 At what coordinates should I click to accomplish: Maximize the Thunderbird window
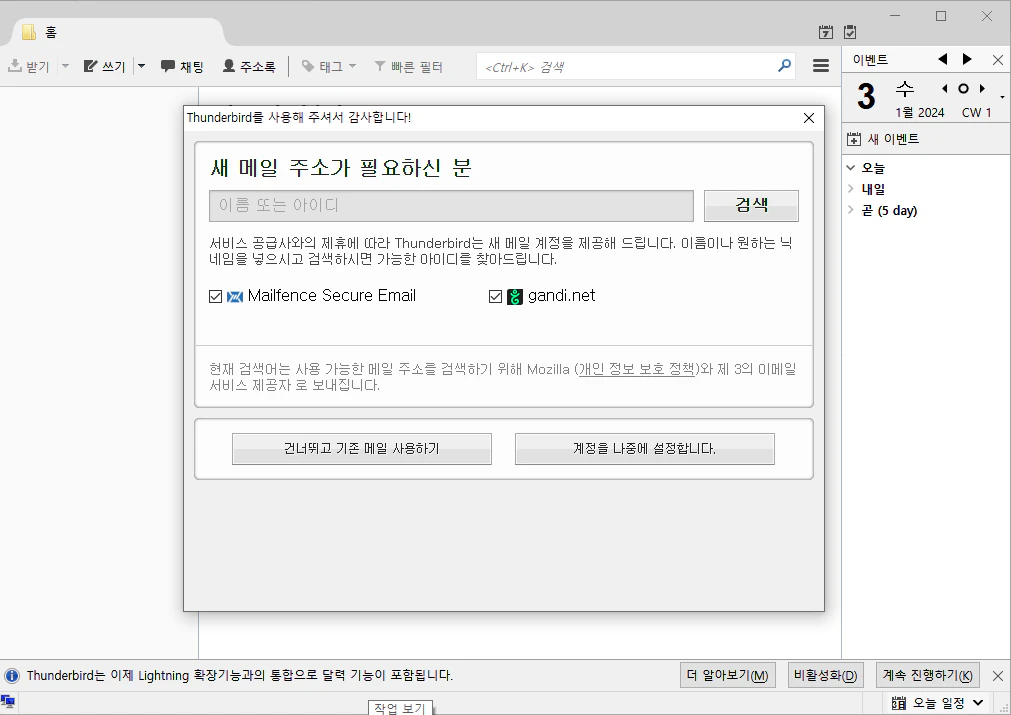pos(941,16)
